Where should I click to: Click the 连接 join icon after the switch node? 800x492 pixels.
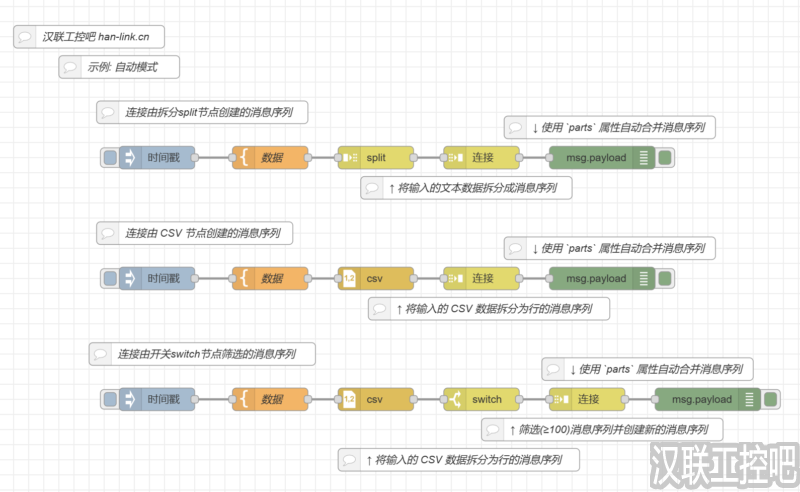pos(560,399)
